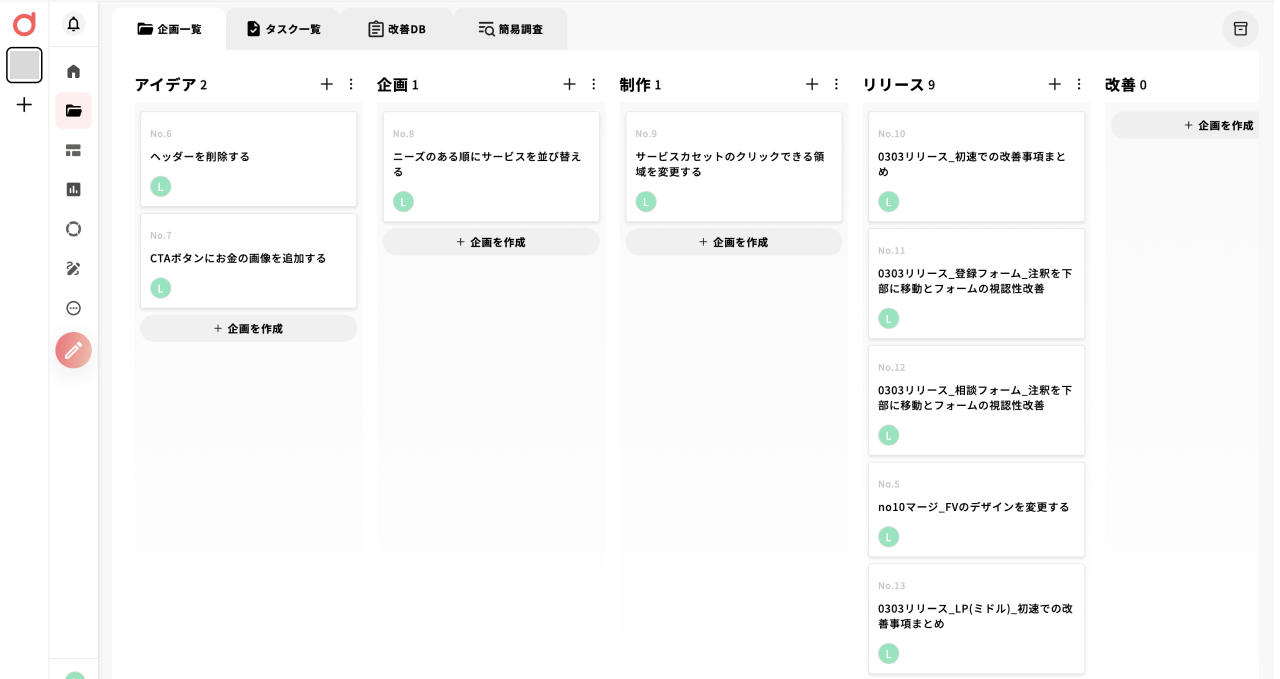Image resolution: width=1280 pixels, height=679 pixels.
Task: Open the bar chart icon in sidebar
Action: pyautogui.click(x=73, y=189)
